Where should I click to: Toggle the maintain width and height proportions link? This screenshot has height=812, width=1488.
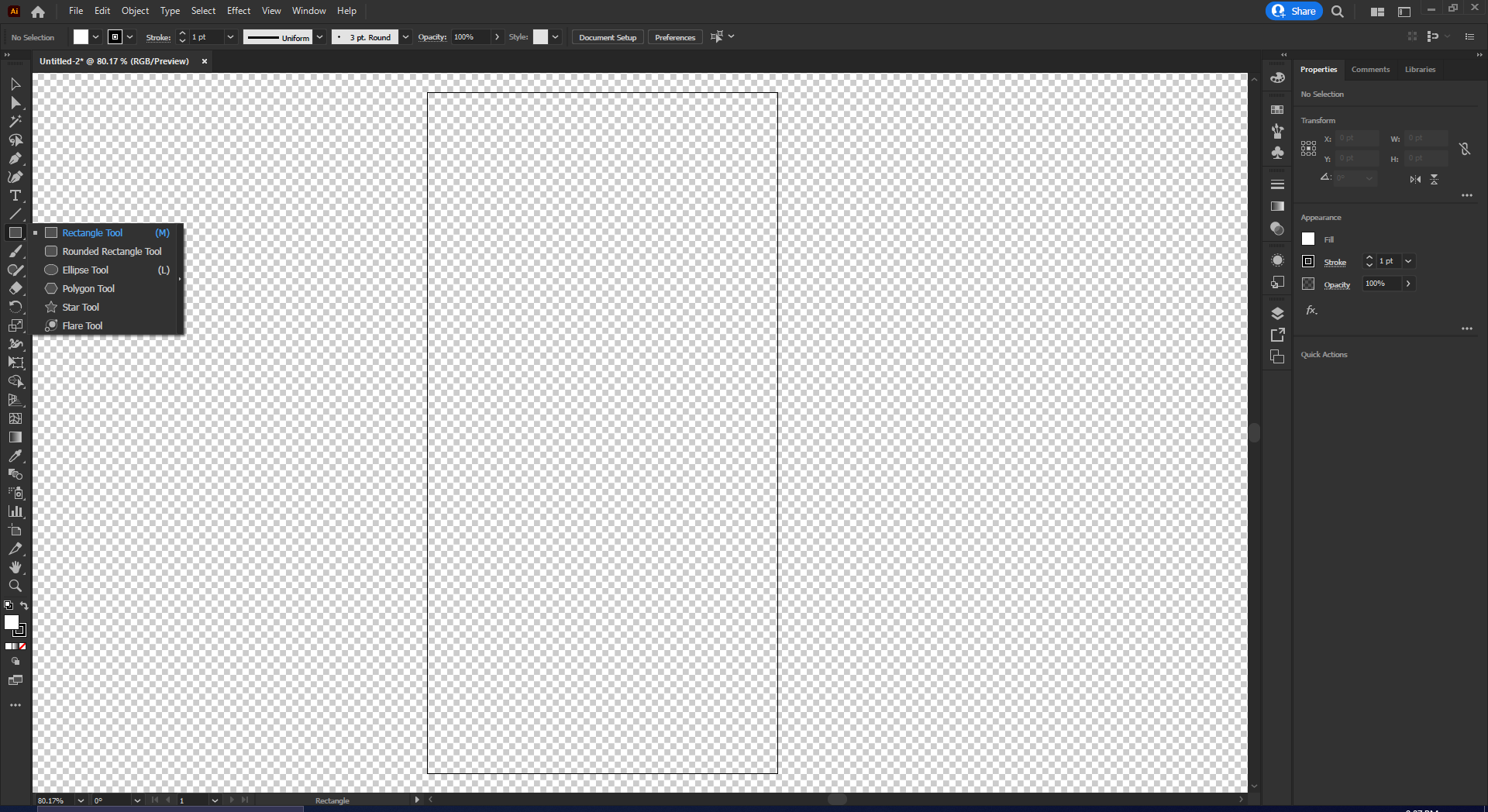1465,149
